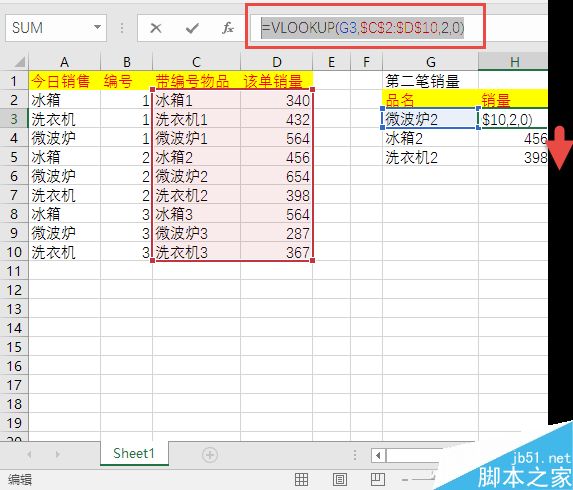
Task: Click cell A7 '洗衣机'
Action: pyautogui.click(x=64, y=195)
